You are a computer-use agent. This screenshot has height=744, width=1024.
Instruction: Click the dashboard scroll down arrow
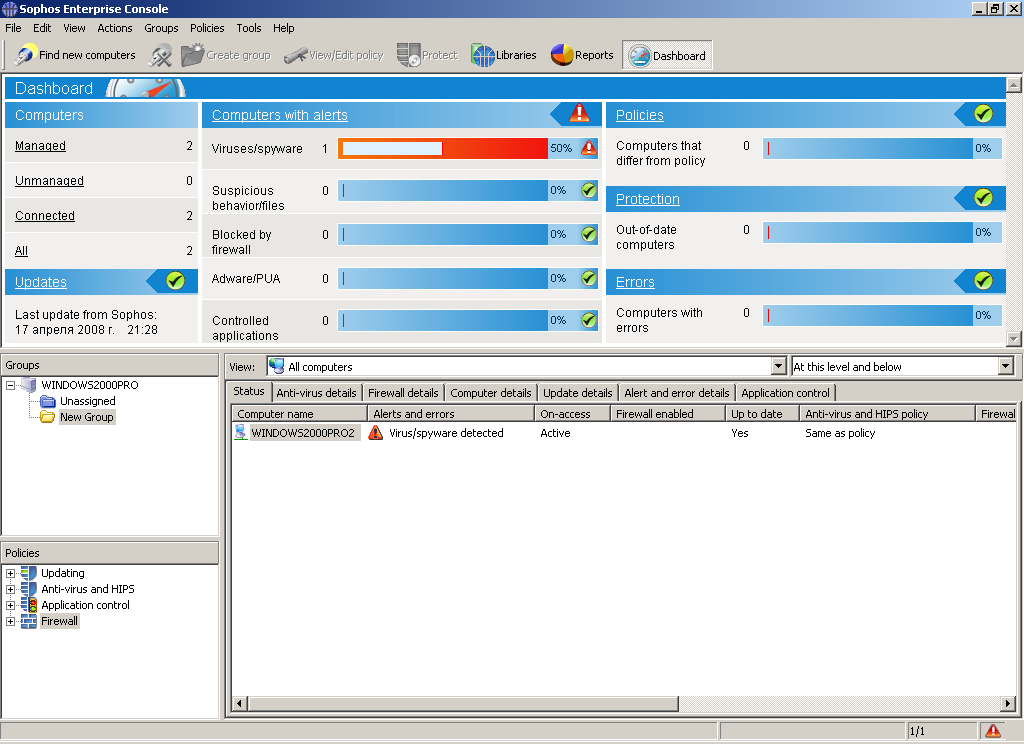point(1014,338)
